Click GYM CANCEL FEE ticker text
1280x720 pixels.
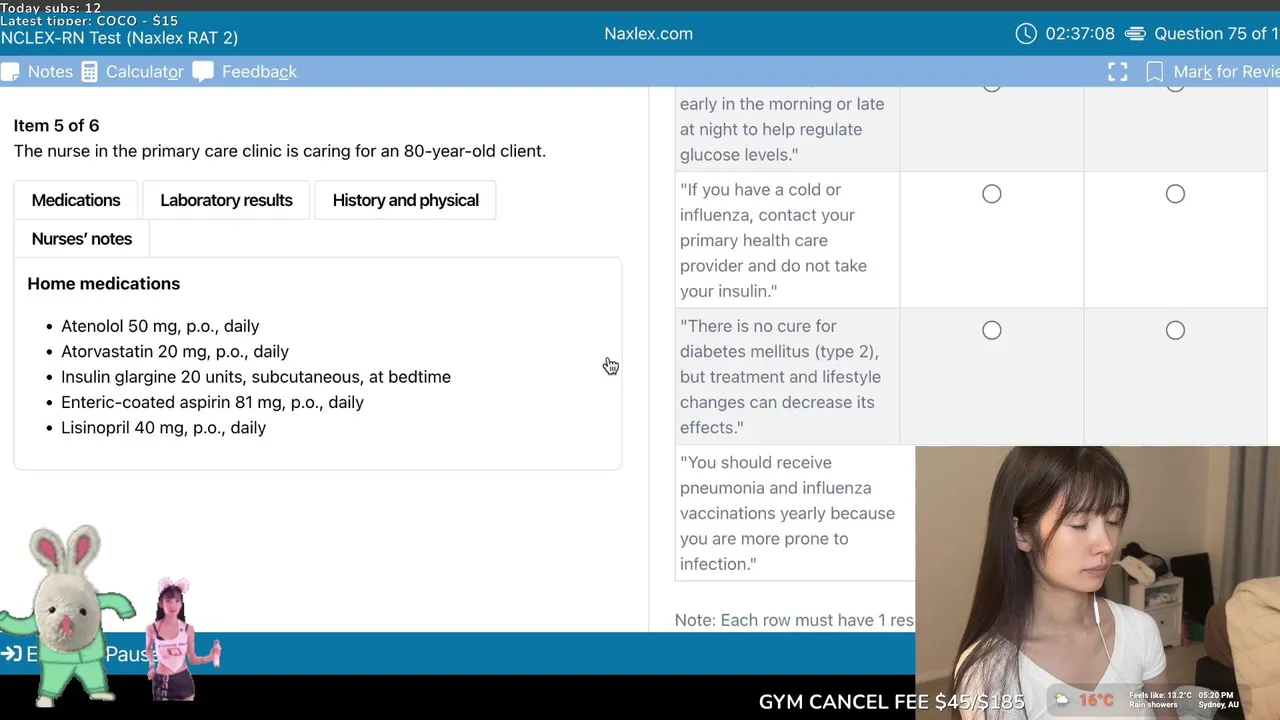pos(891,702)
